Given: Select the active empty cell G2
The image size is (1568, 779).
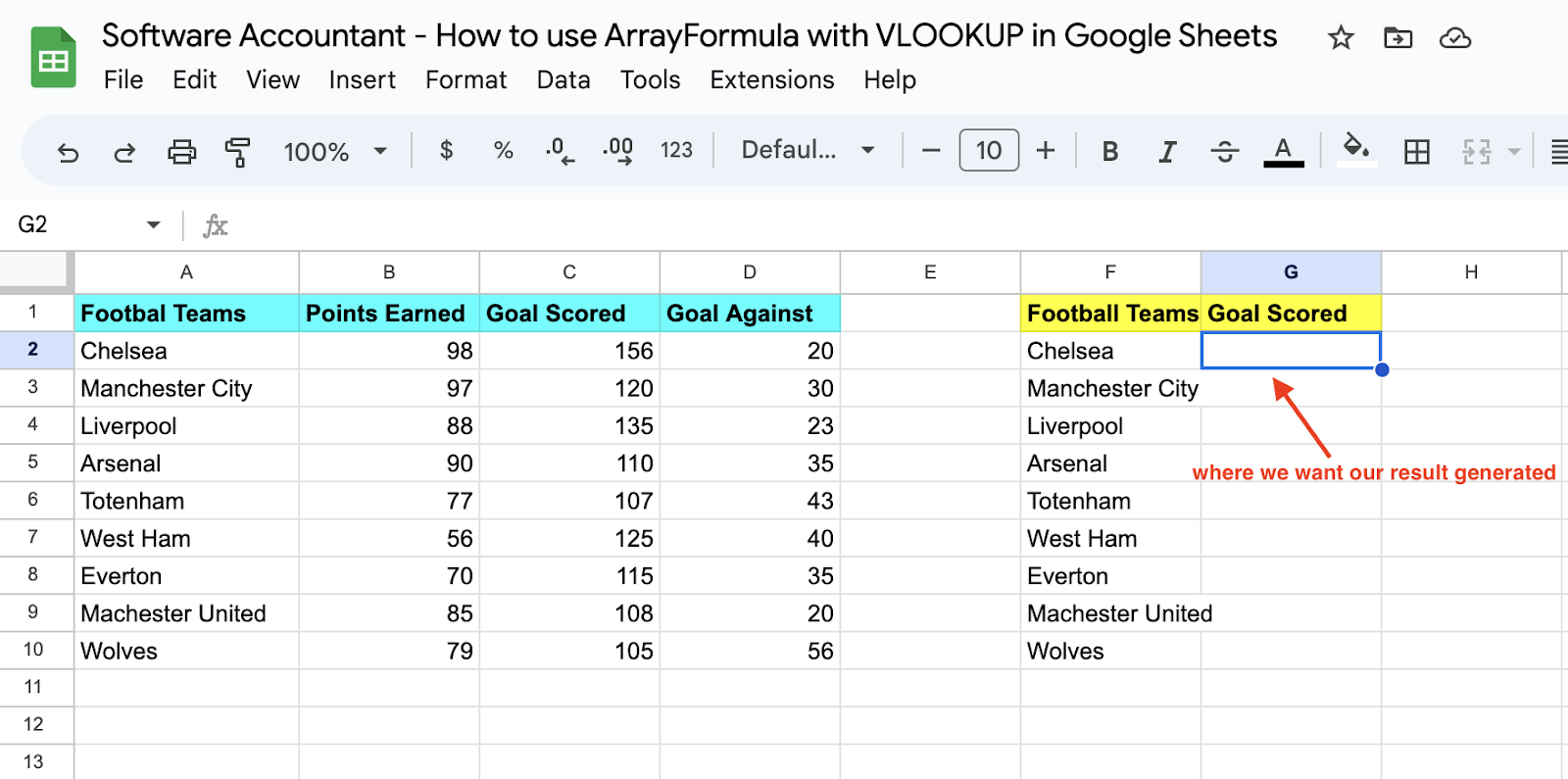Looking at the screenshot, I should click(1291, 351).
